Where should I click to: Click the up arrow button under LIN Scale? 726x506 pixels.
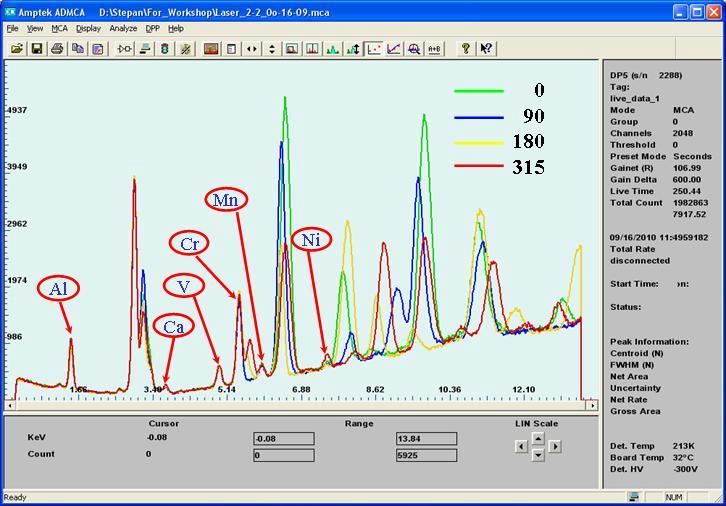pos(538,438)
